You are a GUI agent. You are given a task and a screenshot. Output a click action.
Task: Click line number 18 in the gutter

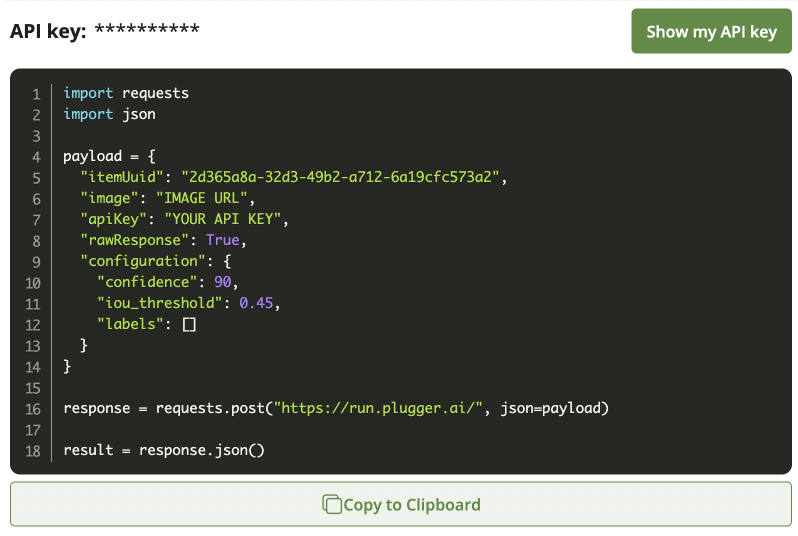point(35,450)
